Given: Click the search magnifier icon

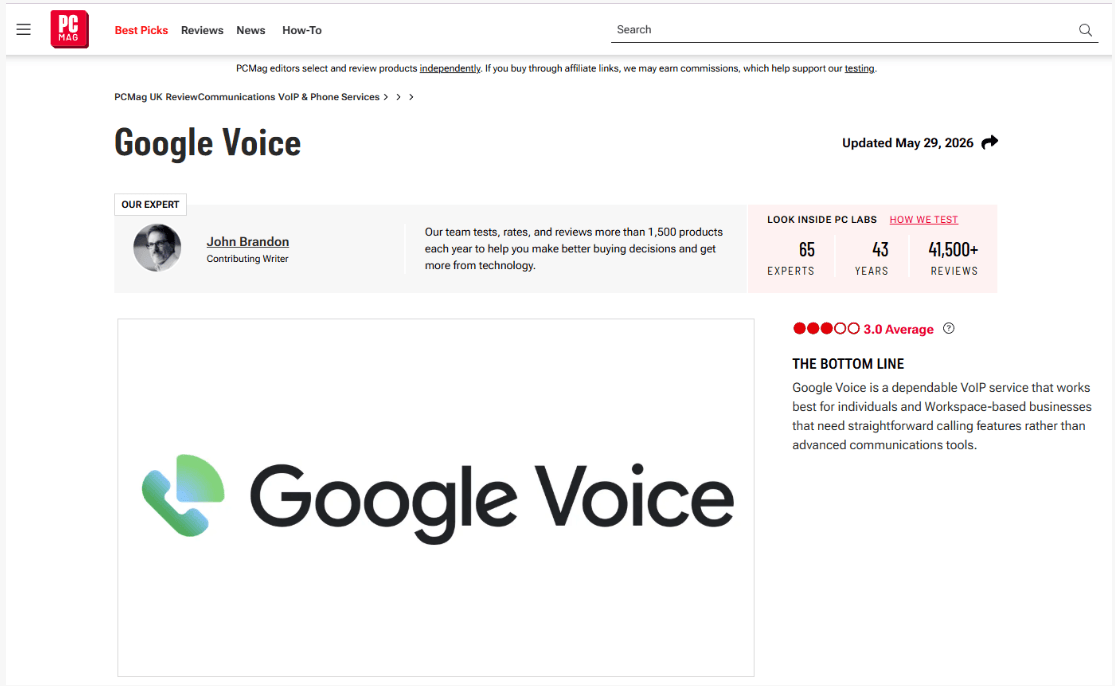Looking at the screenshot, I should tap(1085, 30).
